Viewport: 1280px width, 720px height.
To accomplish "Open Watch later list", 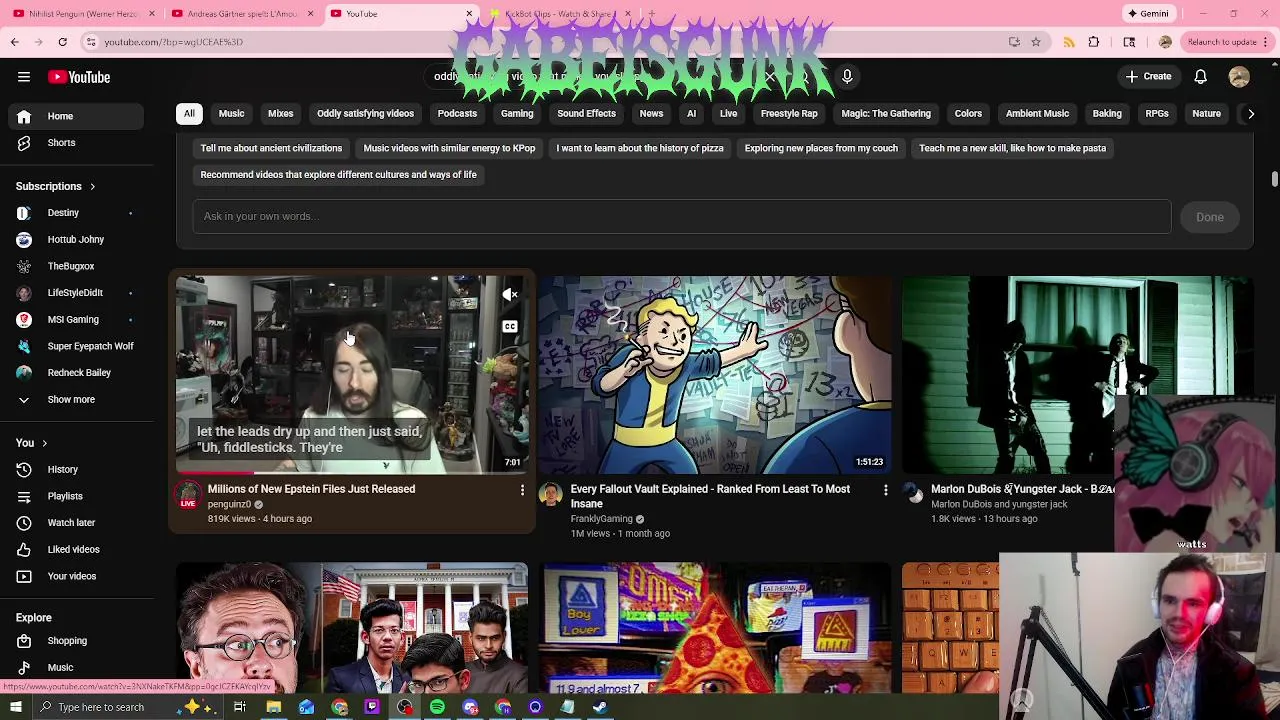I will coord(77,523).
